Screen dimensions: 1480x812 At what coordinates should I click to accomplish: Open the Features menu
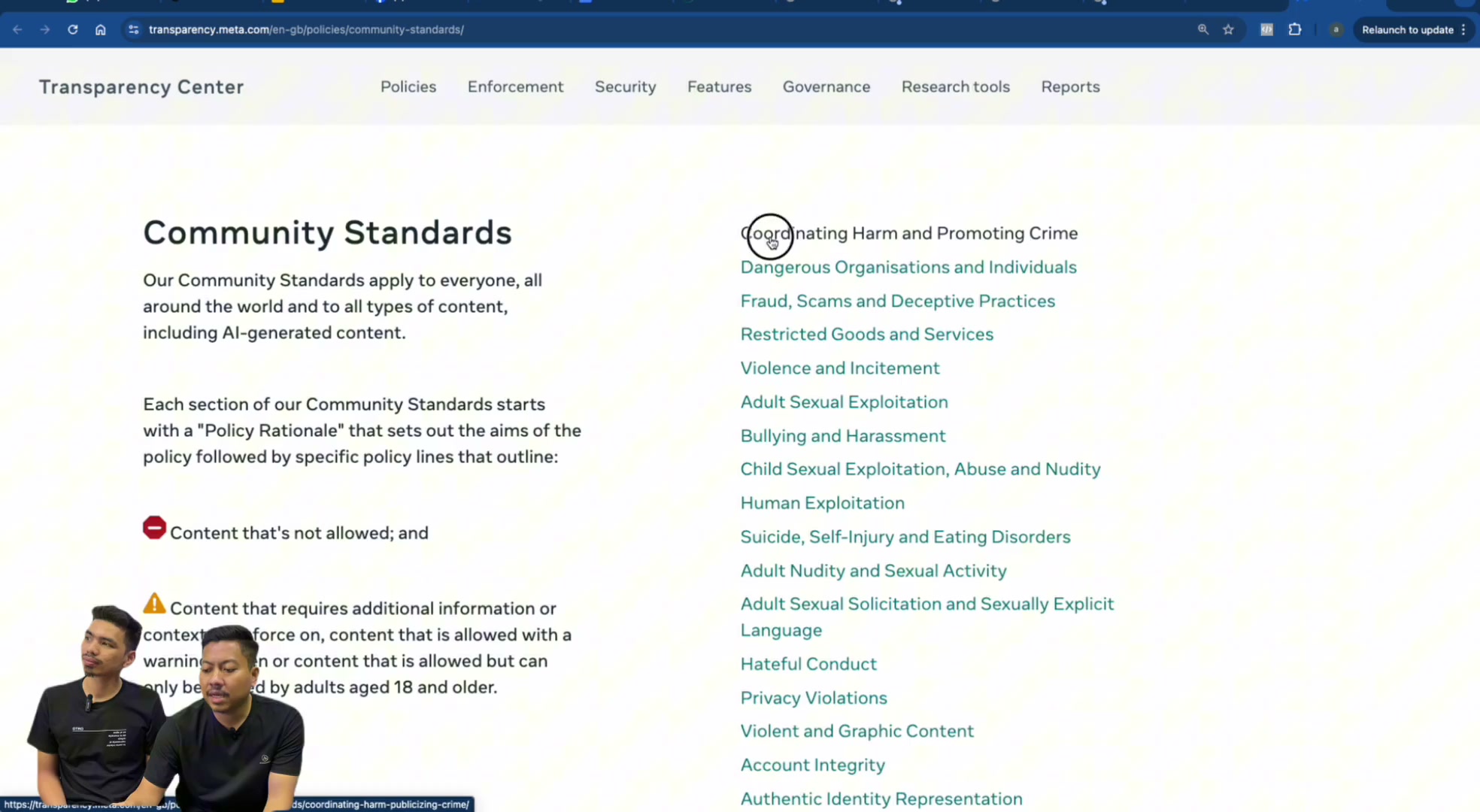[x=719, y=86]
